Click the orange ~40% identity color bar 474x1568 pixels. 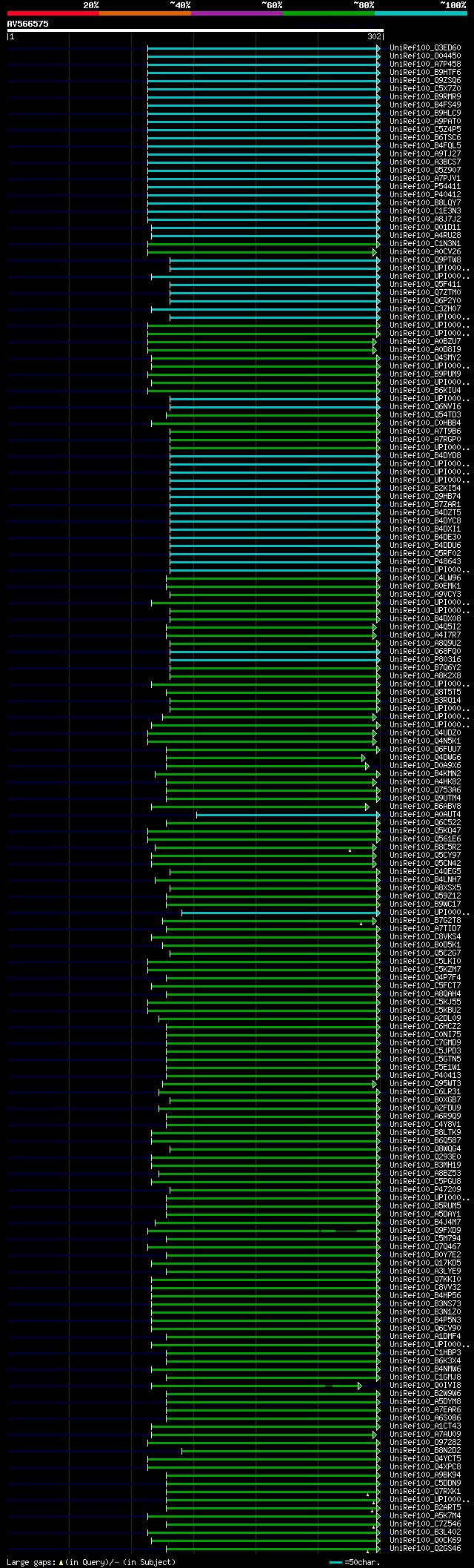click(144, 13)
